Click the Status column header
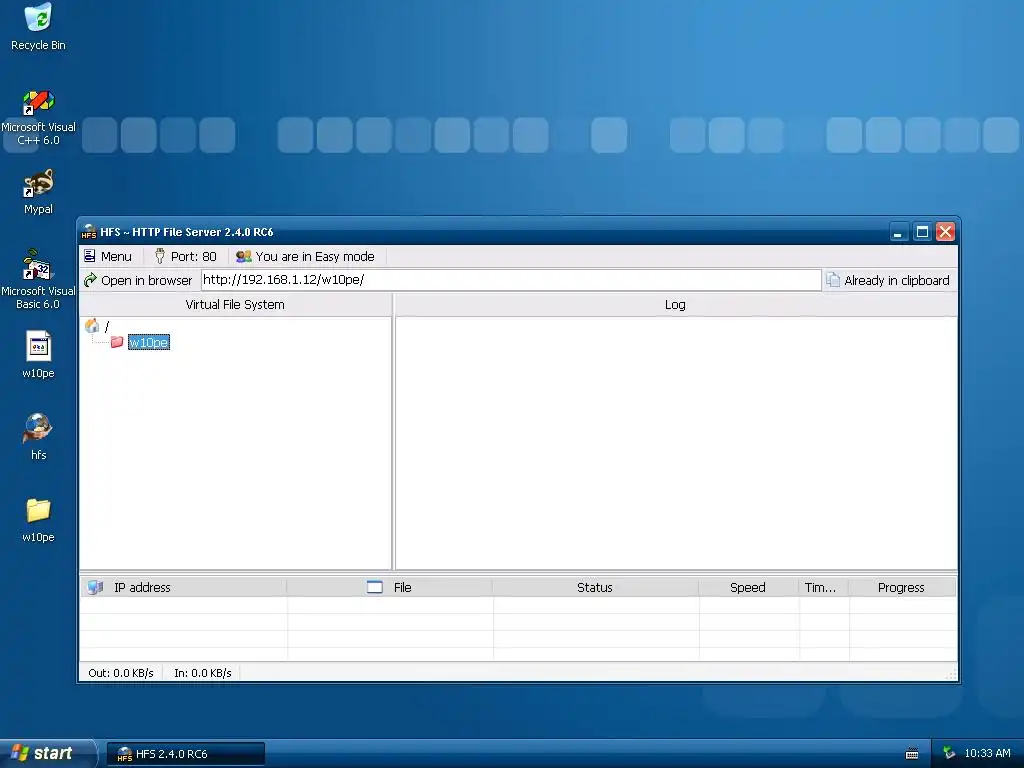The width and height of the screenshot is (1024, 768). pyautogui.click(x=595, y=587)
